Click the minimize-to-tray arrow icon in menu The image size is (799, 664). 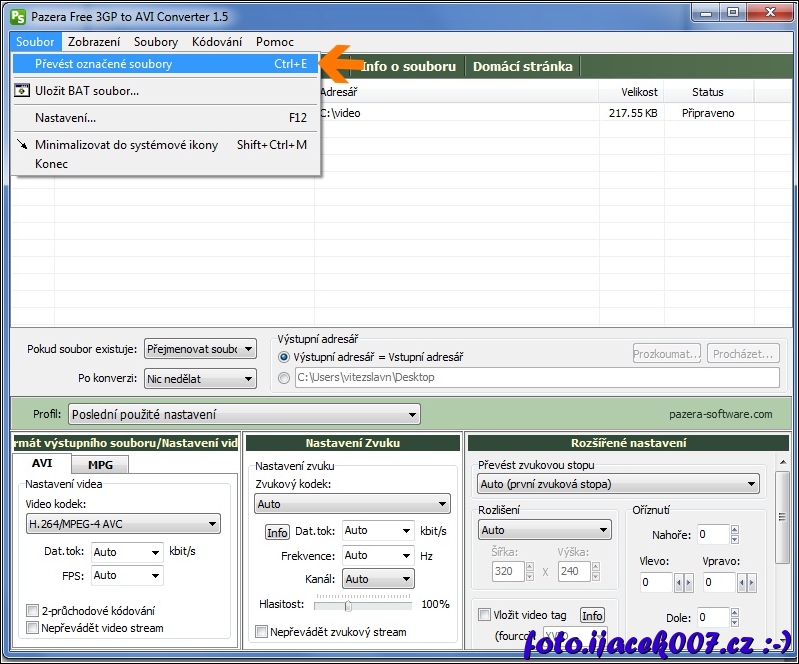click(x=22, y=145)
